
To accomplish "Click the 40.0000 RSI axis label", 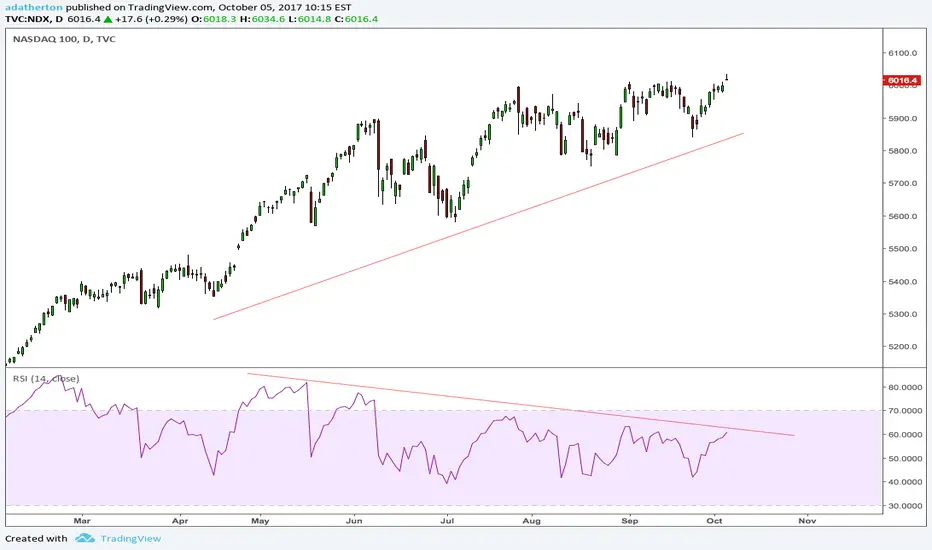I will [906, 482].
